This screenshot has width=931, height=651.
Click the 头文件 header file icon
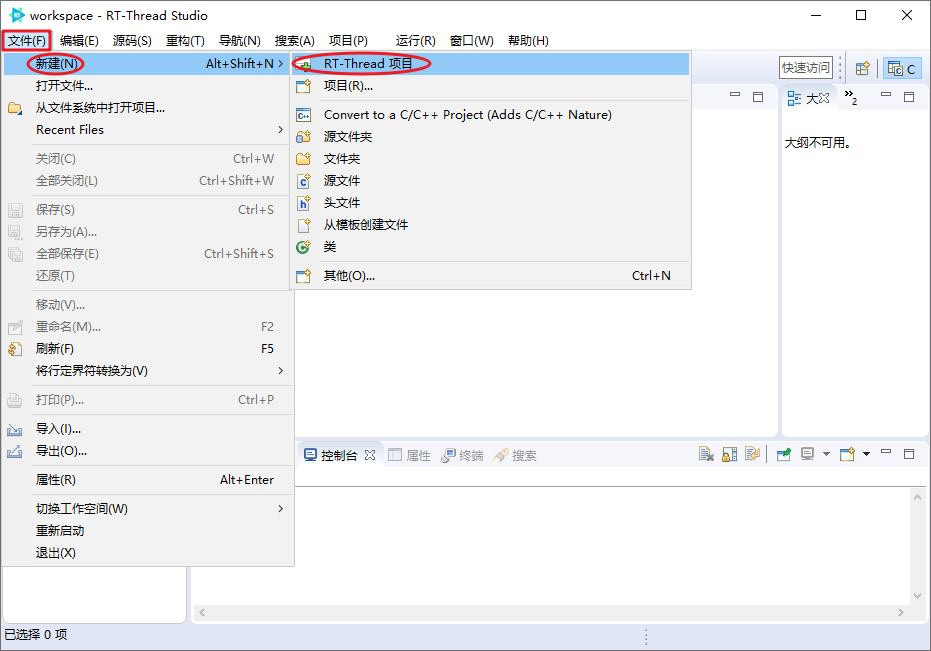[x=303, y=203]
